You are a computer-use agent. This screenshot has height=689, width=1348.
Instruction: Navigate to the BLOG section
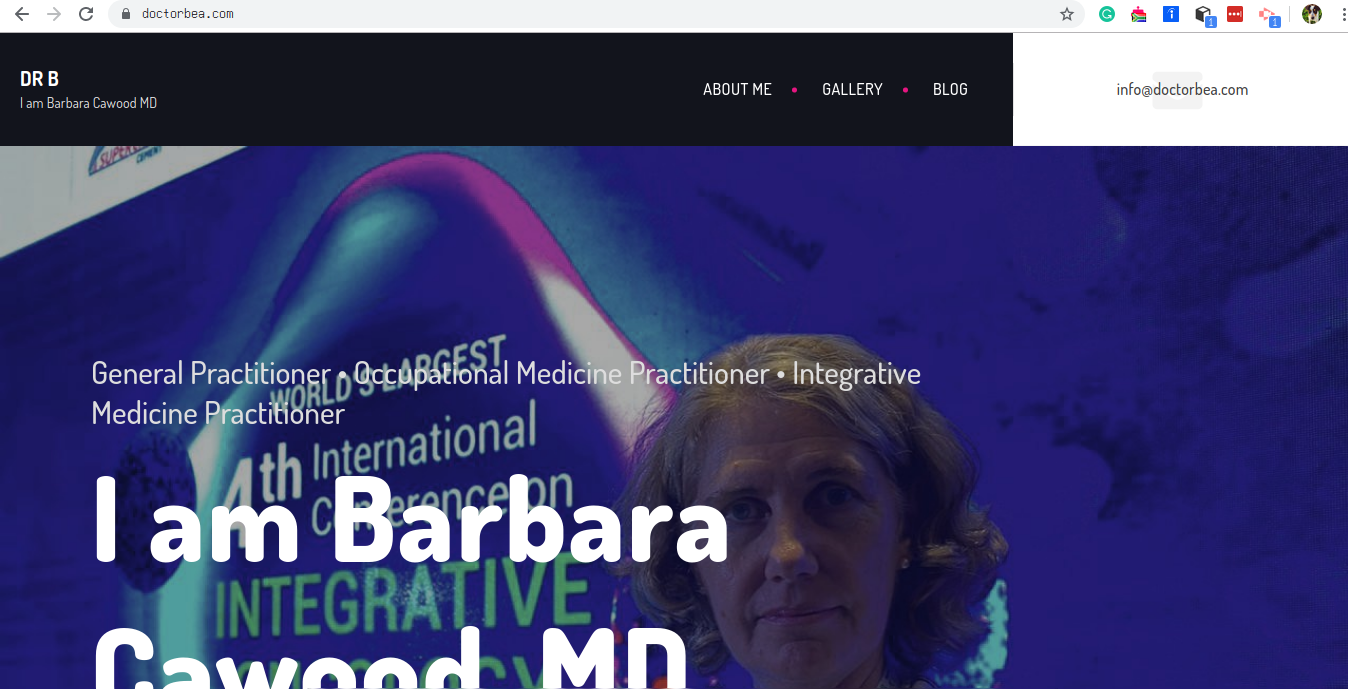coord(950,89)
